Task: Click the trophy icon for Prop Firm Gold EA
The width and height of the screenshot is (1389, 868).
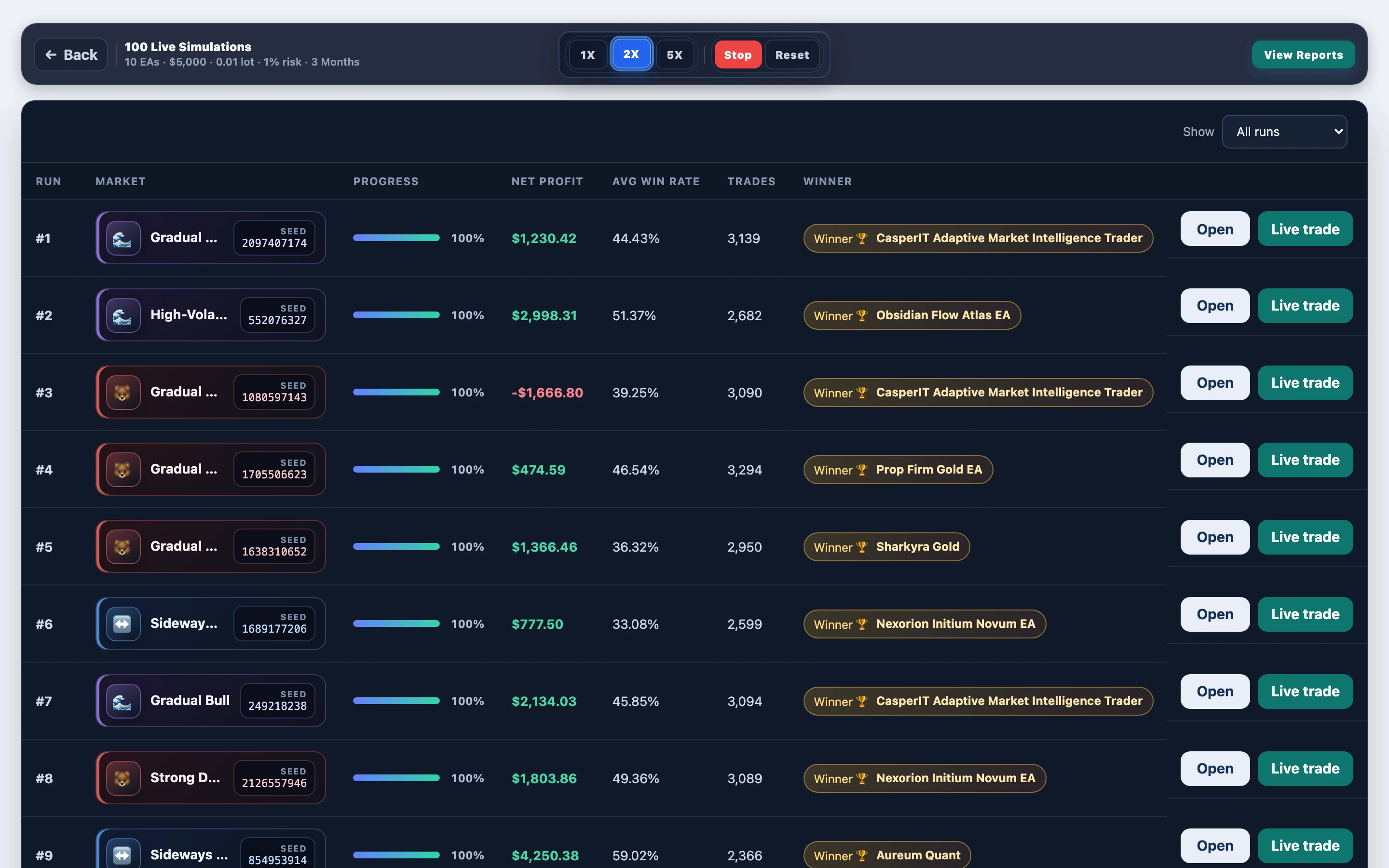Action: tap(861, 470)
